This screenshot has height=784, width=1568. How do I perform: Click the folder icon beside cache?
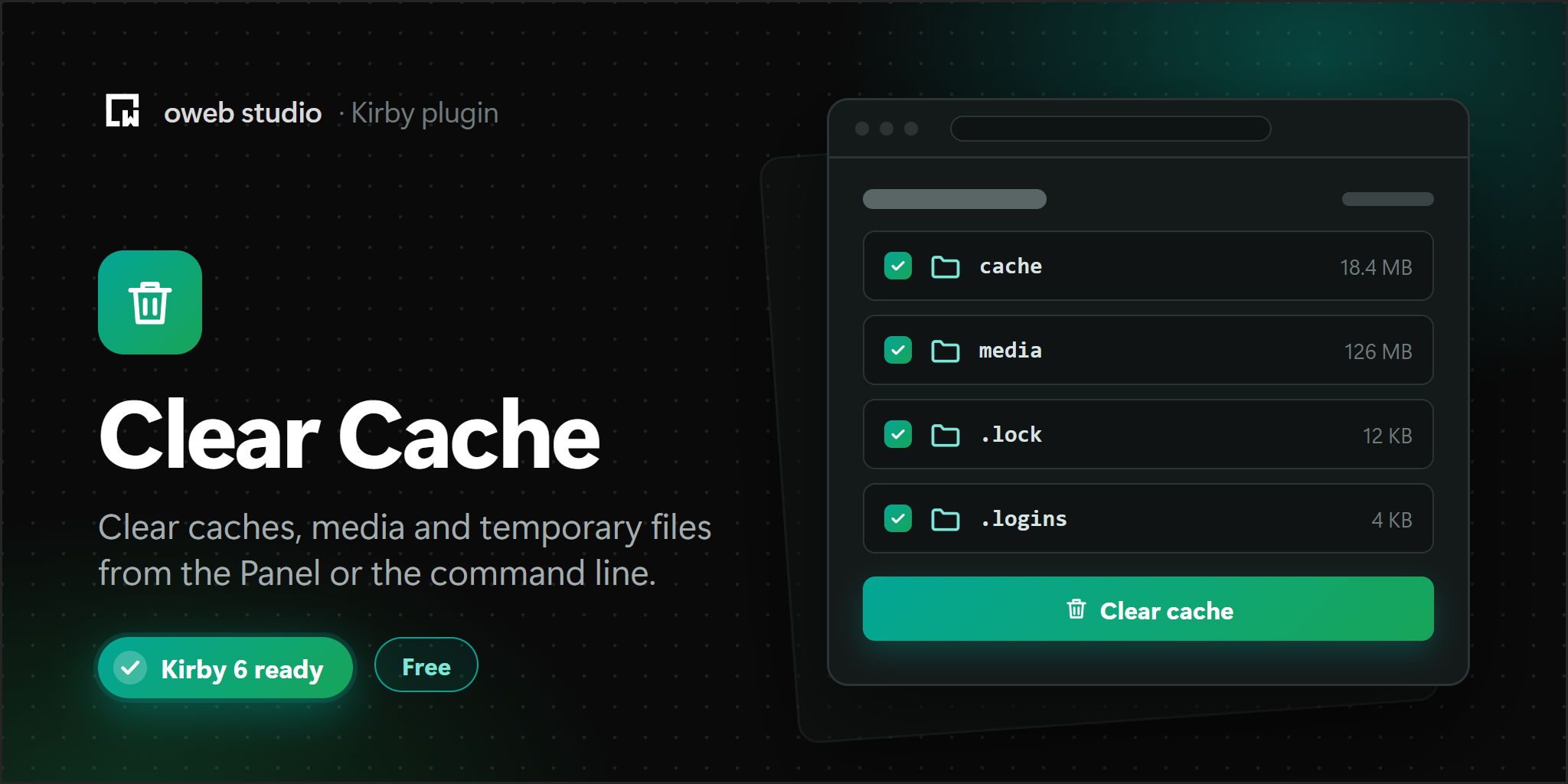(x=945, y=266)
